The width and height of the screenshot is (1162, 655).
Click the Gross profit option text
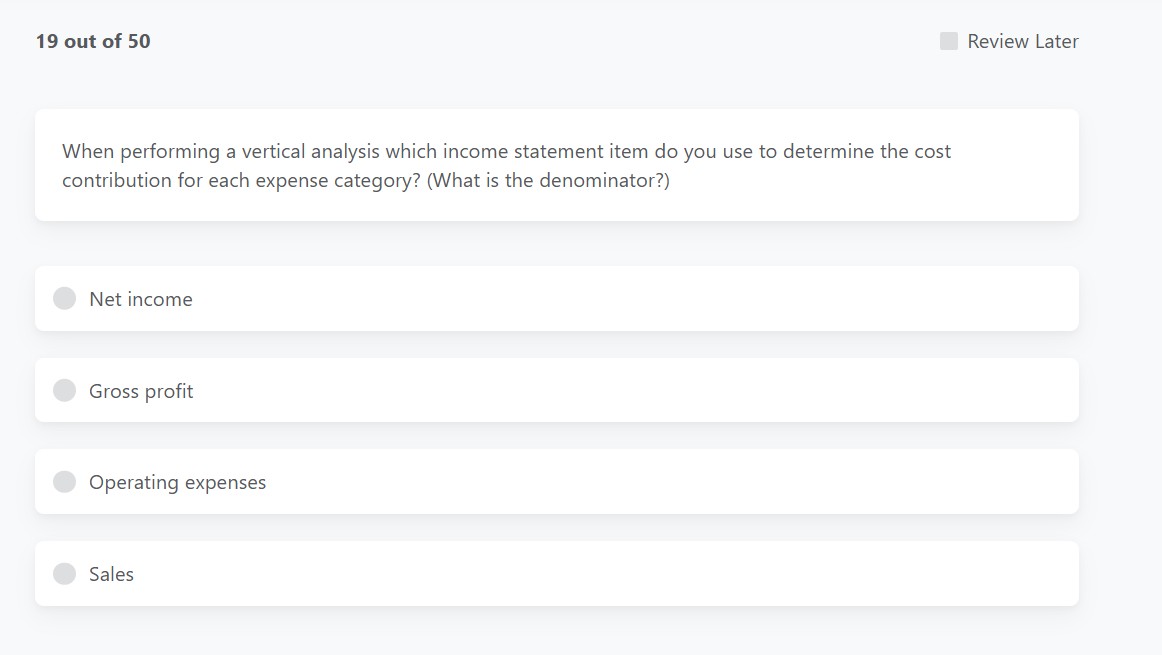(x=140, y=391)
